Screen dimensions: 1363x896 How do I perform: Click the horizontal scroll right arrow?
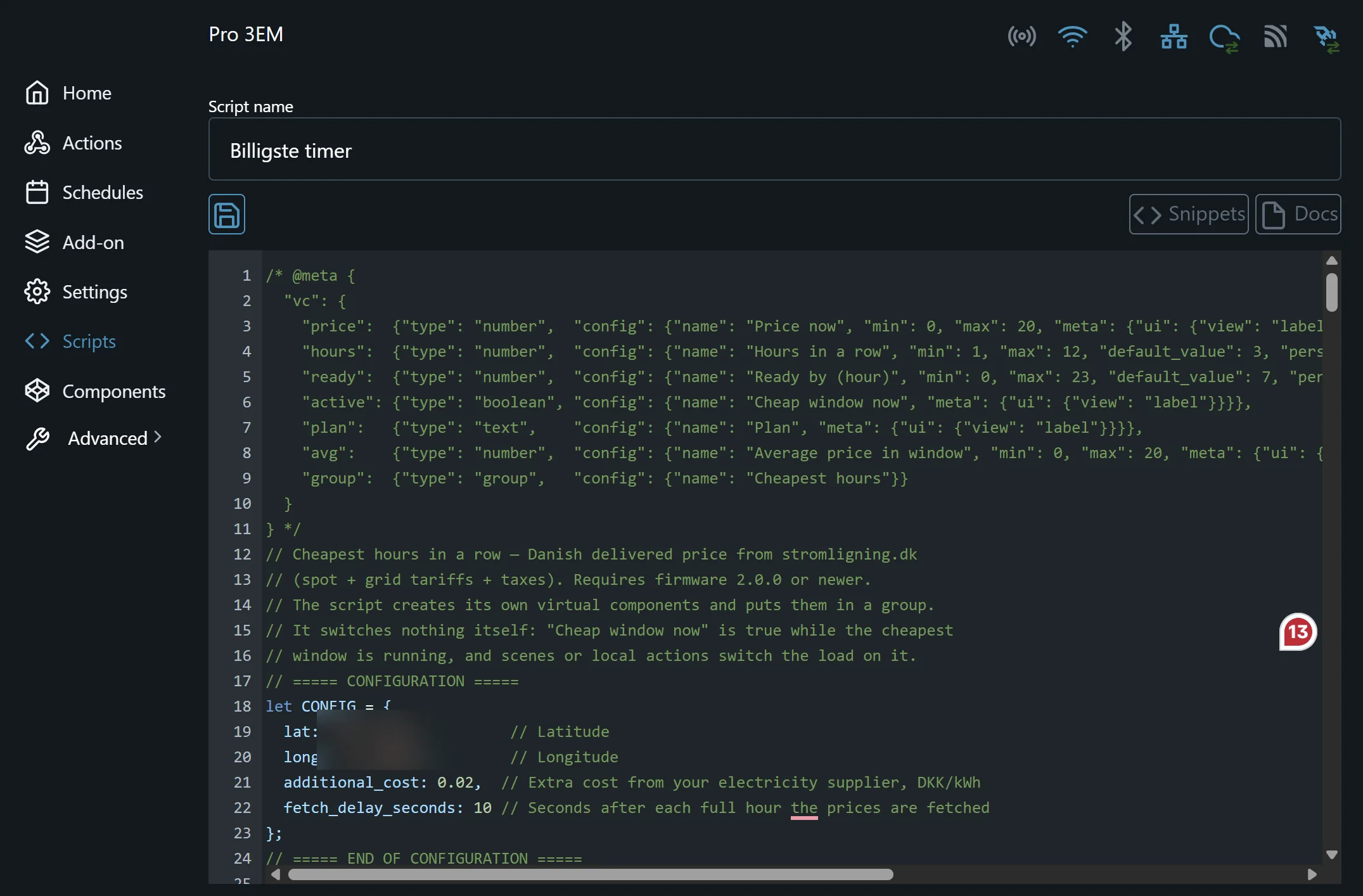coord(1312,874)
